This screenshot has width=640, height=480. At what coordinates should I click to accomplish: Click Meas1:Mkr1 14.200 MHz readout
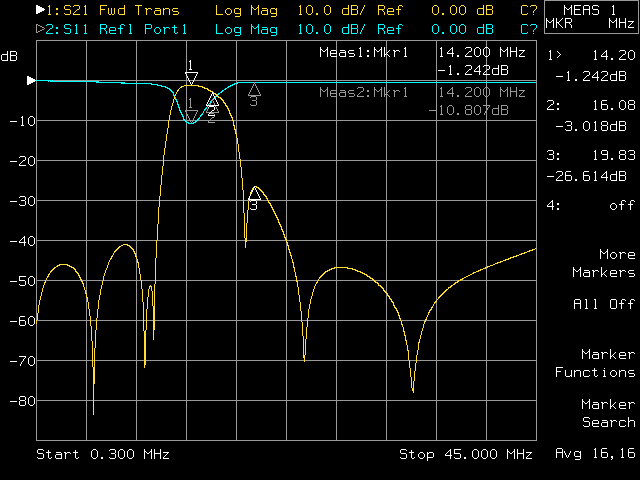tap(422, 52)
